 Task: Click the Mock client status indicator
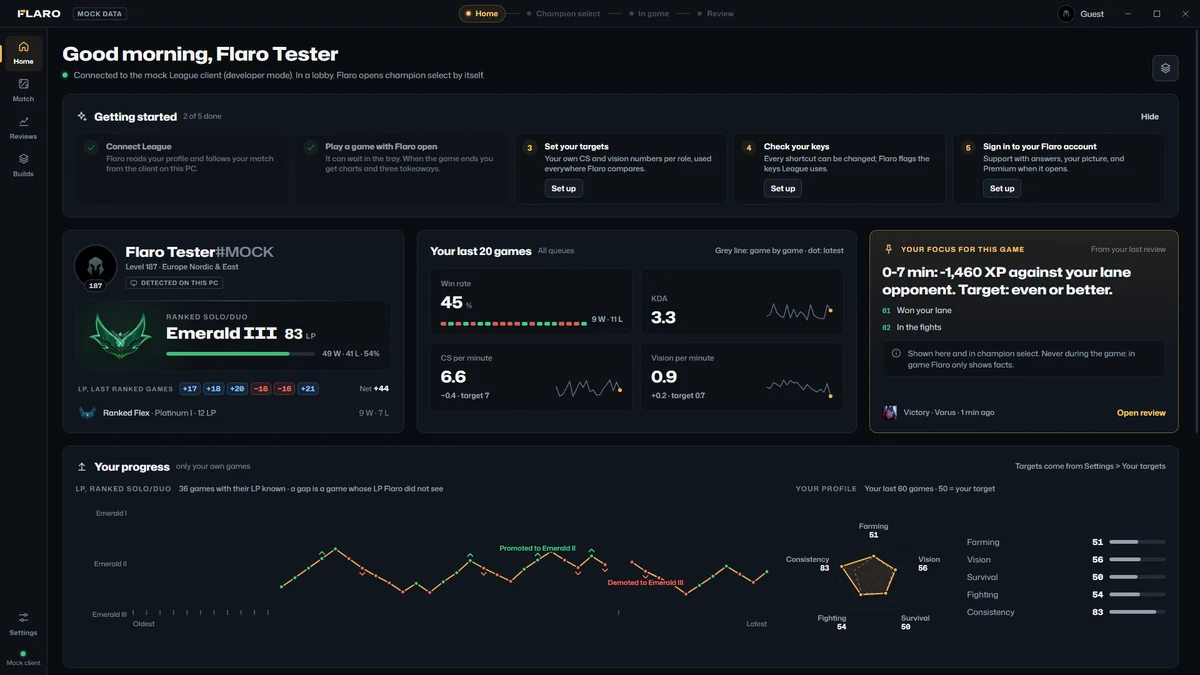[x=23, y=658]
